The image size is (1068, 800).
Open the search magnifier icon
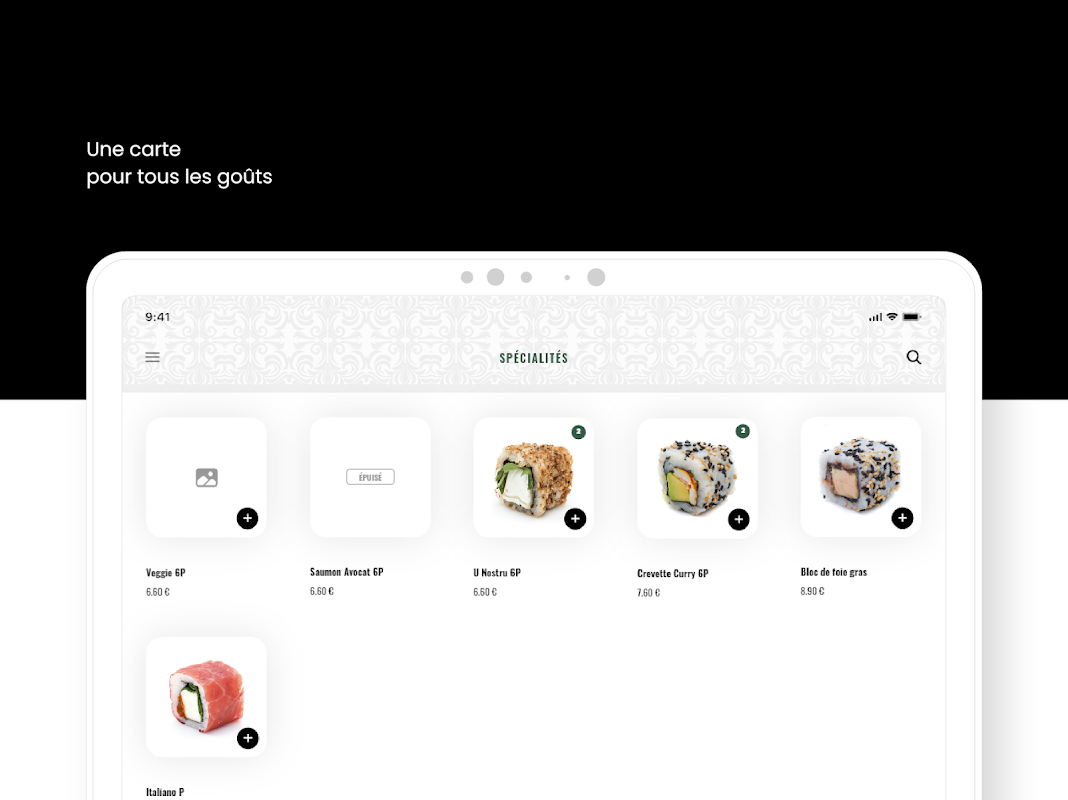[913, 357]
